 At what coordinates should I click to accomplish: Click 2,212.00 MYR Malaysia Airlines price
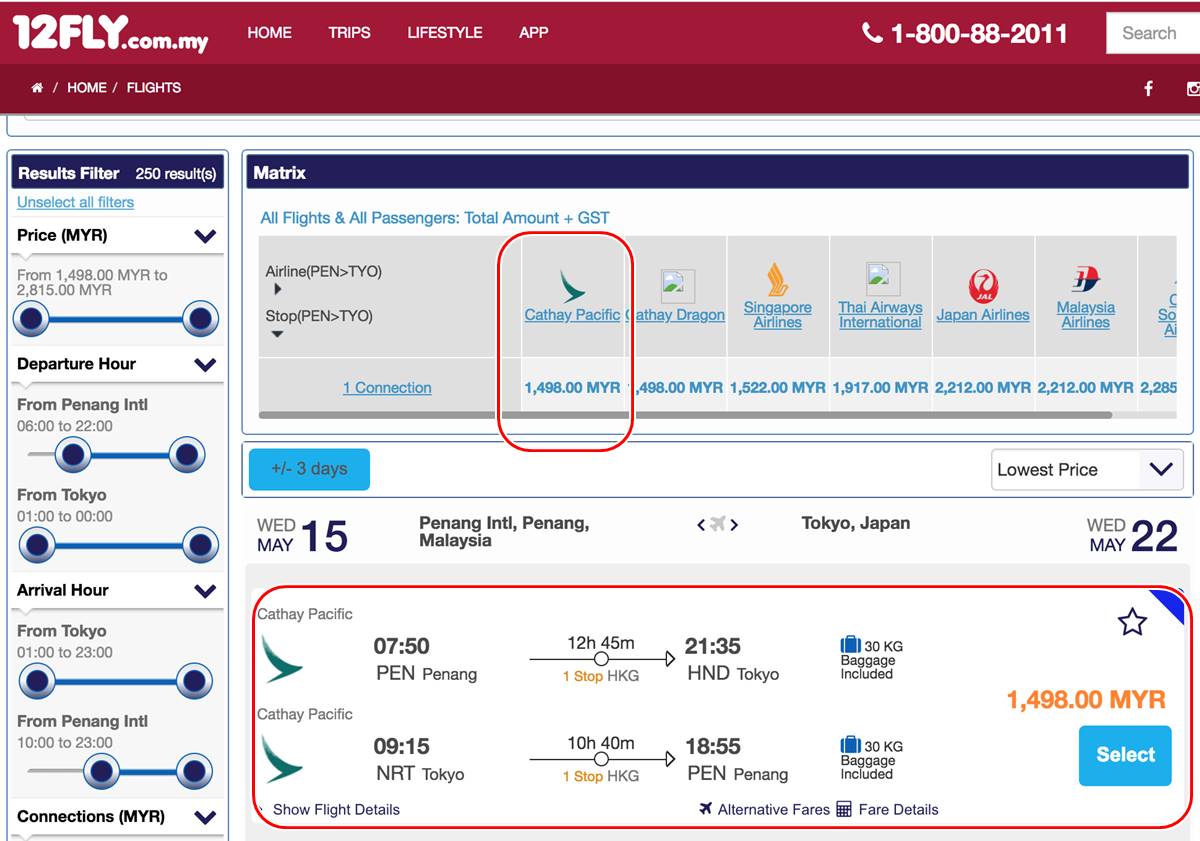click(1086, 388)
